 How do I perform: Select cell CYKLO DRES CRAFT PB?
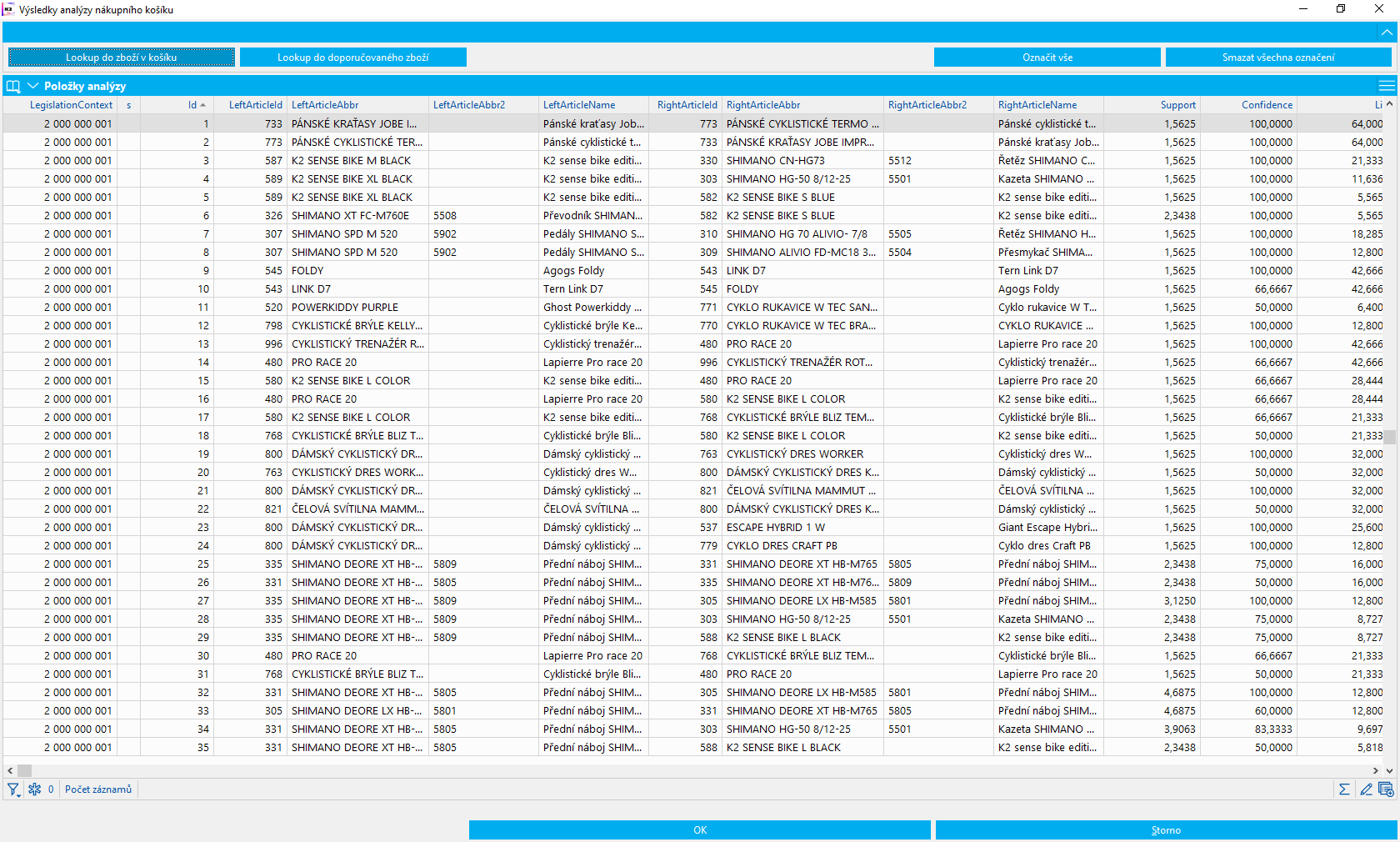803,545
